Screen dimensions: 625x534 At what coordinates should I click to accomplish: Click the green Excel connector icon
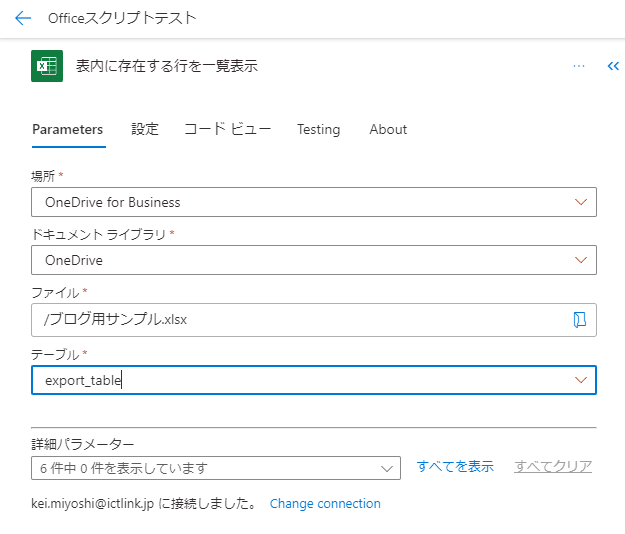(x=47, y=66)
